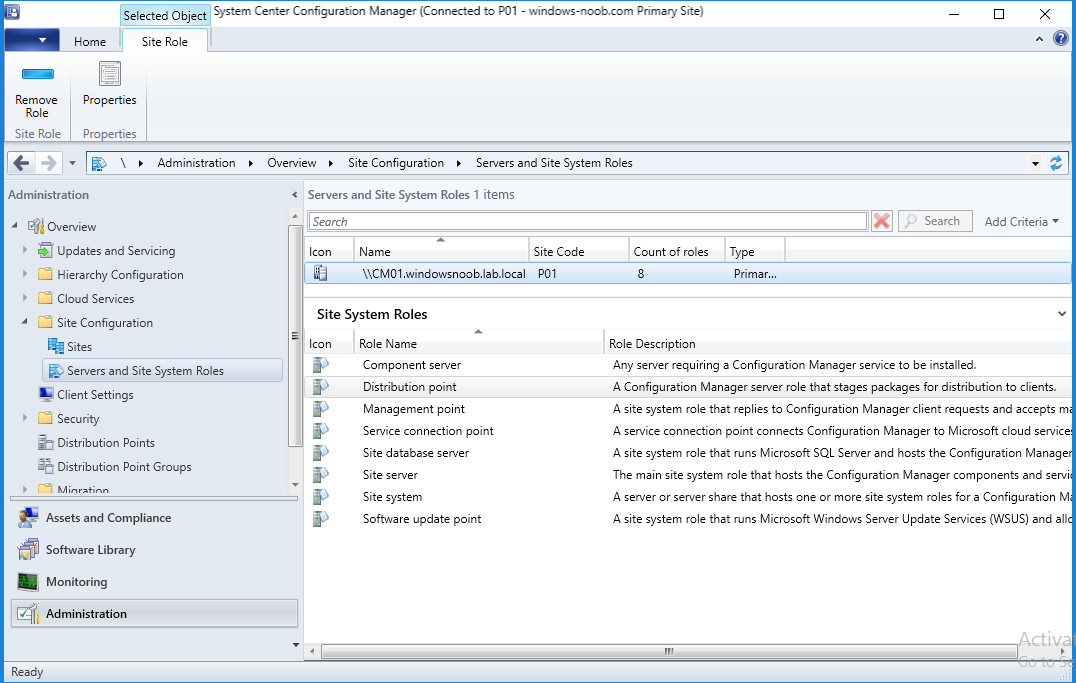
Task: Click inside the Search input field
Action: coord(588,221)
